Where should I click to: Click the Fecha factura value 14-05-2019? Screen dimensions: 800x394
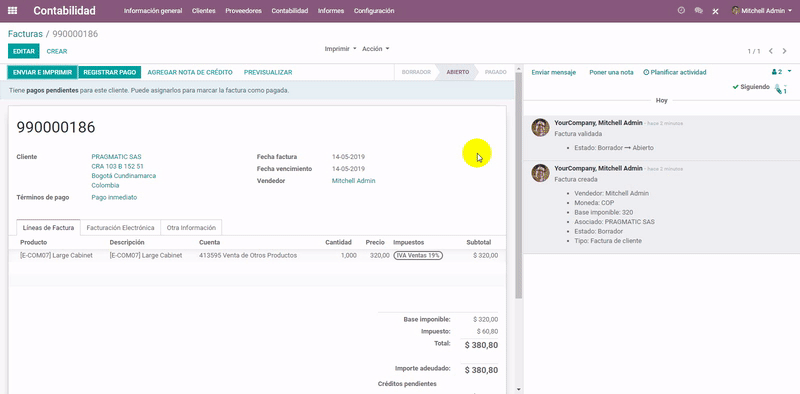coord(348,157)
